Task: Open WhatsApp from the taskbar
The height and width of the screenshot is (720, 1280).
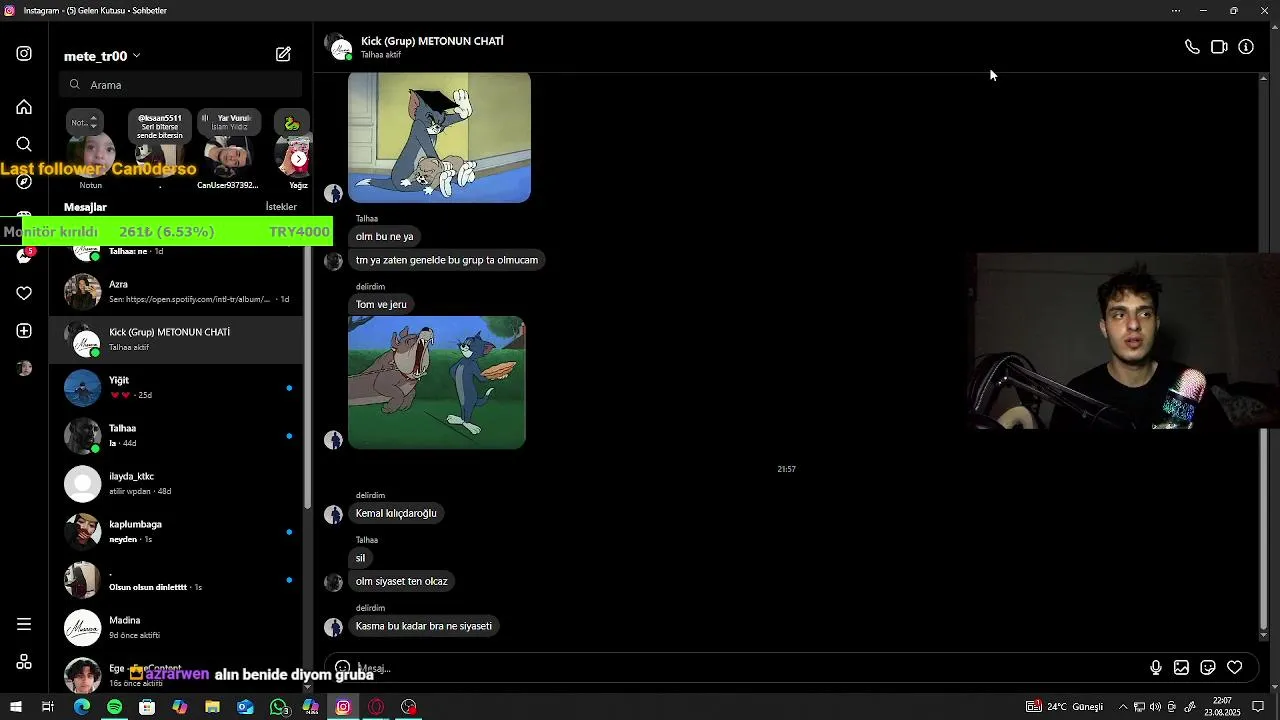Action: pos(278,707)
